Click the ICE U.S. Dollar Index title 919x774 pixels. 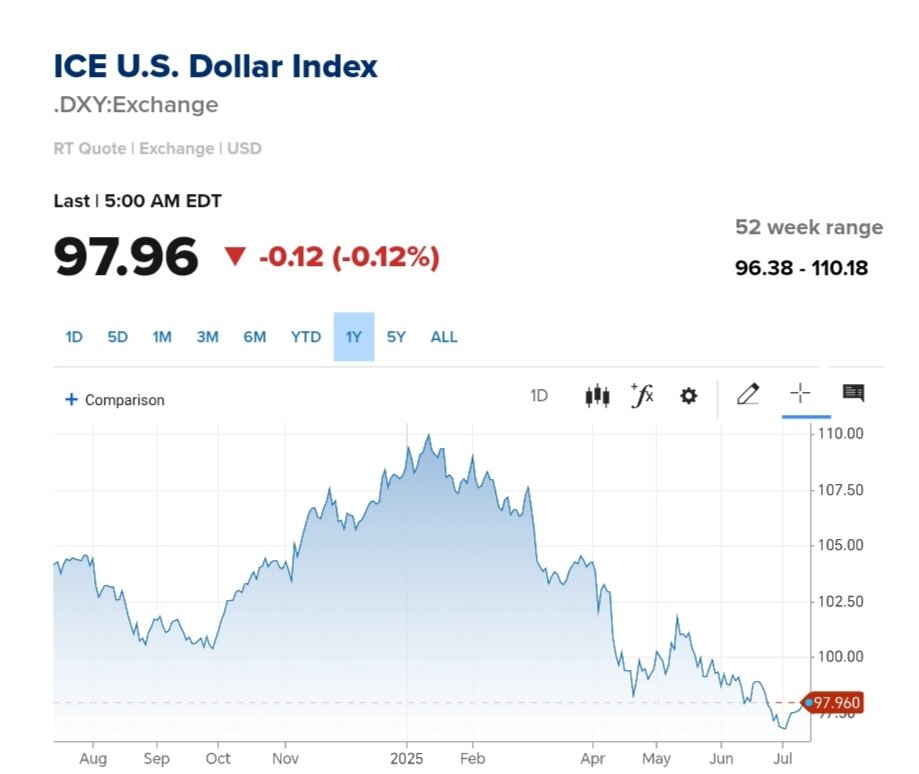(x=216, y=67)
